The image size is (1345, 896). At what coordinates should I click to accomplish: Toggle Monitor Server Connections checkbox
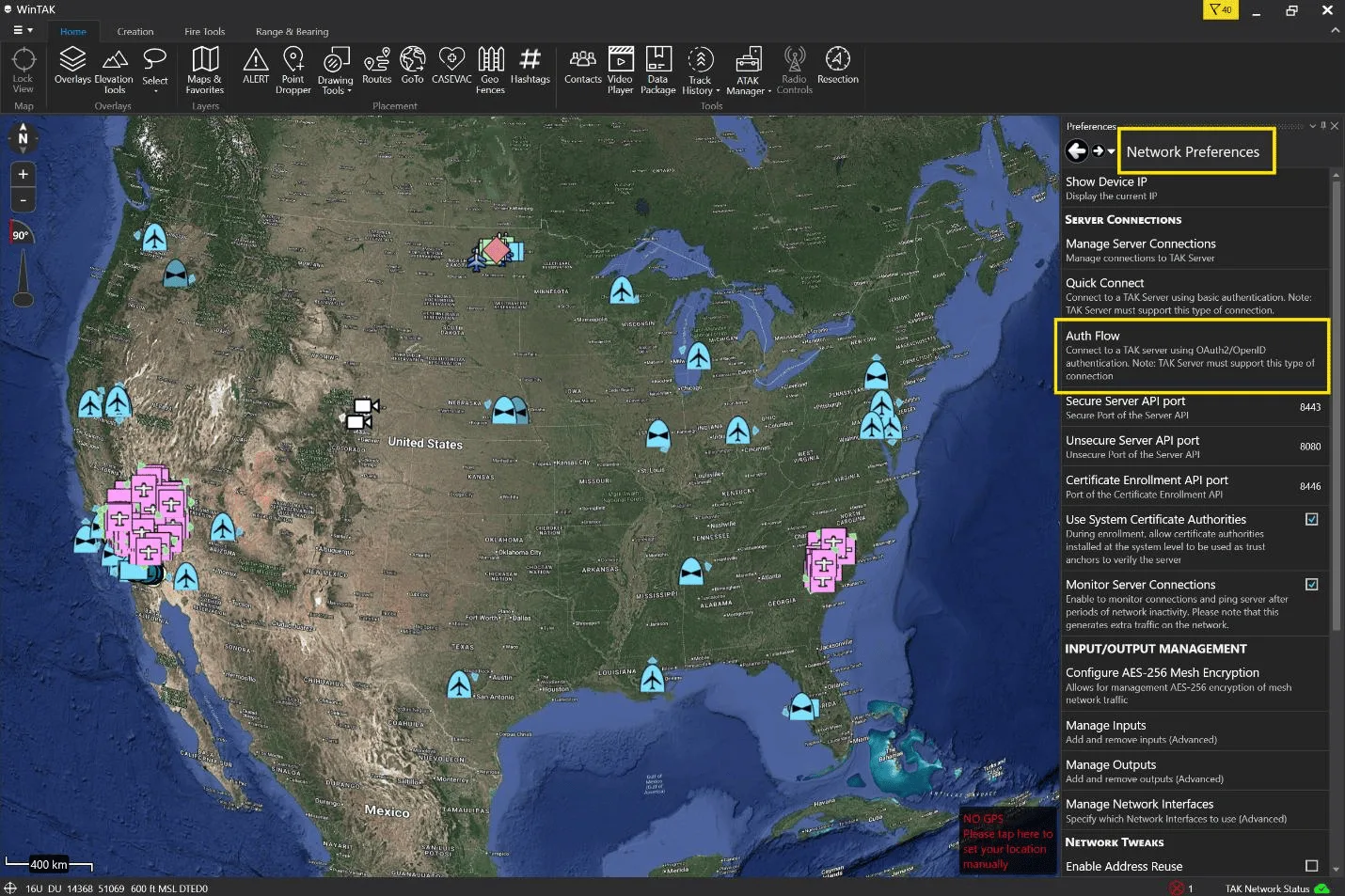[x=1311, y=584]
